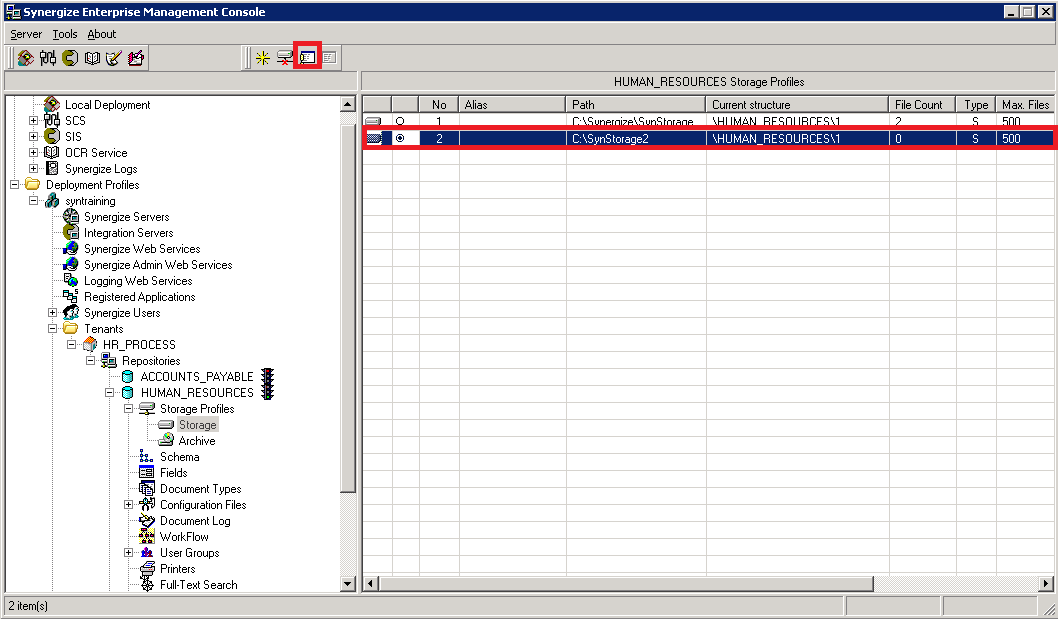Click the tree panel scroll down arrow
Image resolution: width=1058 pixels, height=619 pixels.
coord(348,584)
